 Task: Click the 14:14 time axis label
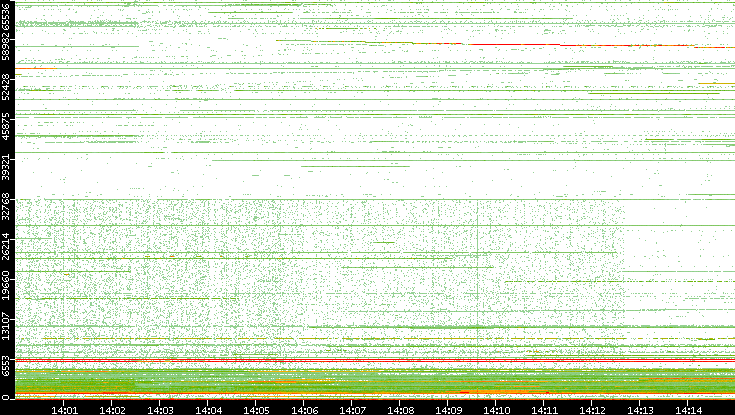click(688, 410)
